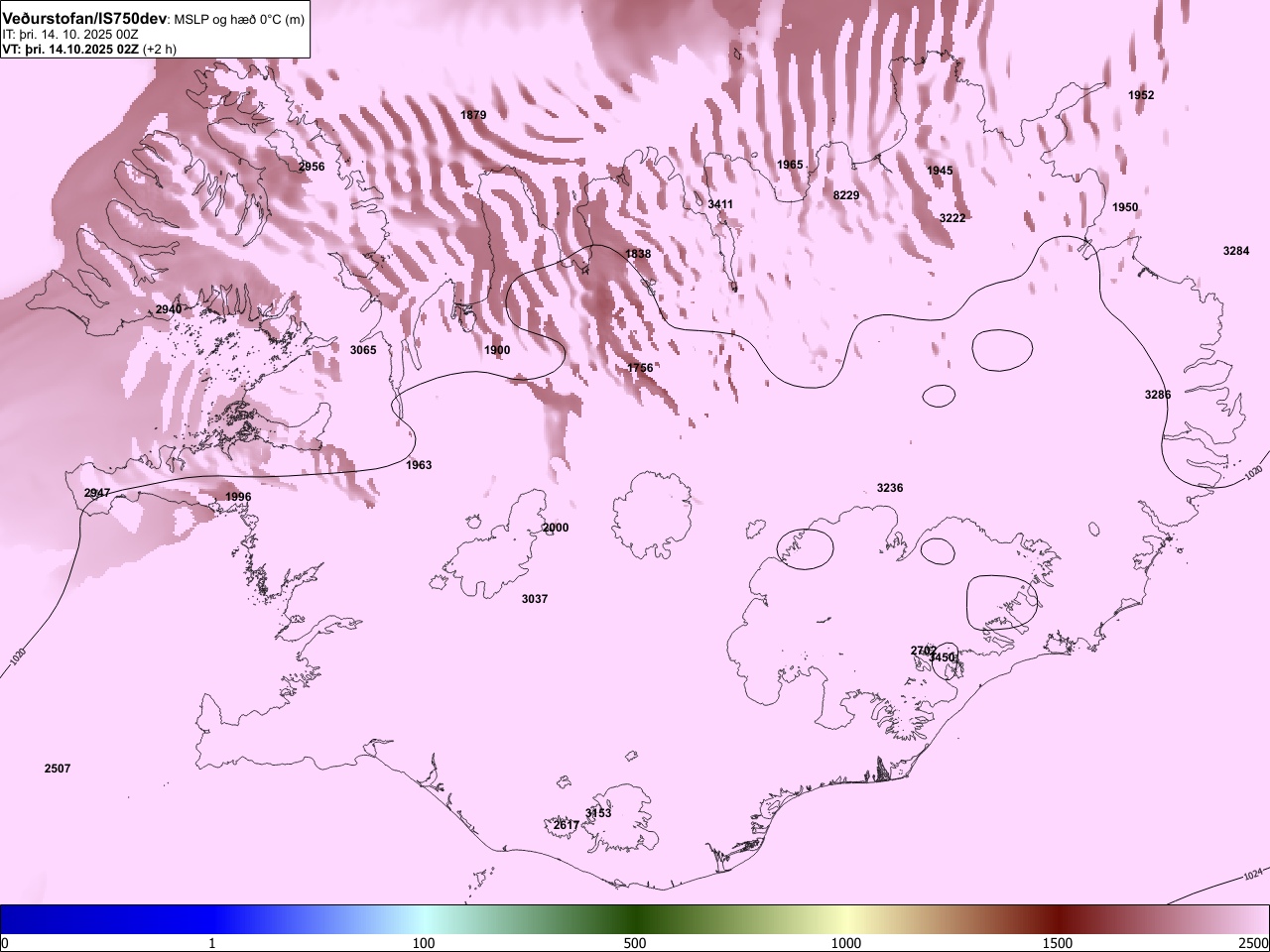Screen dimensions: 1270x952
Task: Click the 3222 height label
Action: pyautogui.click(x=952, y=218)
